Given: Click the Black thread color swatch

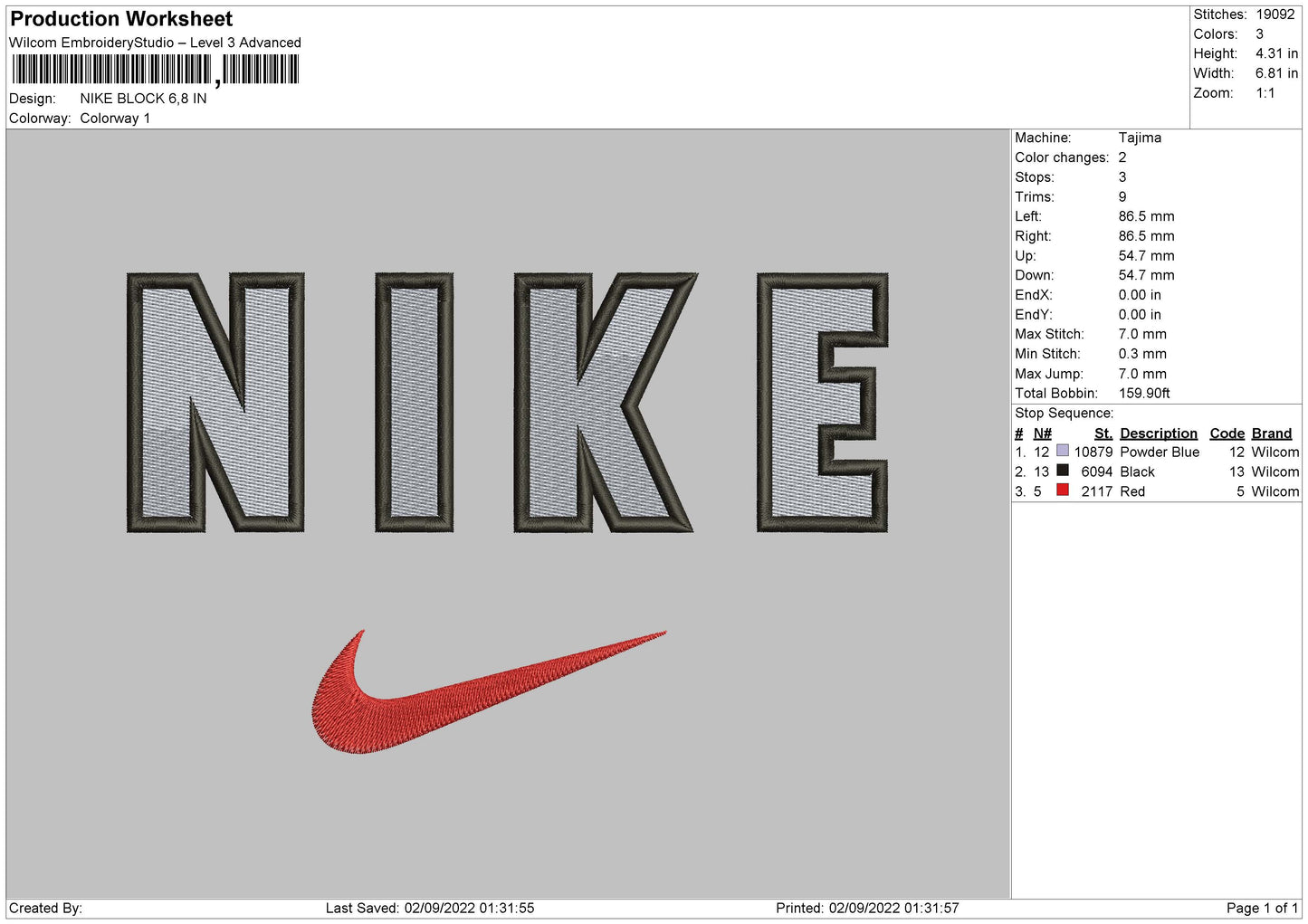Looking at the screenshot, I should point(1063,471).
